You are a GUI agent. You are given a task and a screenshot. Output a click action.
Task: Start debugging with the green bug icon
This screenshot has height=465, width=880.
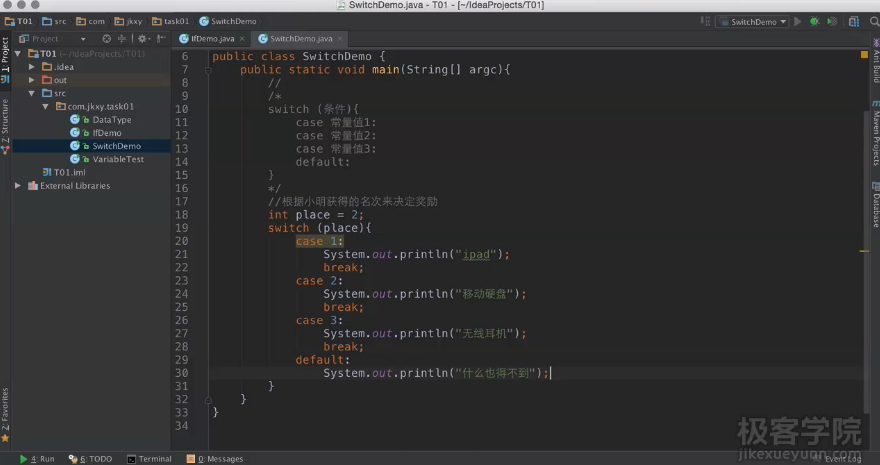tap(814, 21)
